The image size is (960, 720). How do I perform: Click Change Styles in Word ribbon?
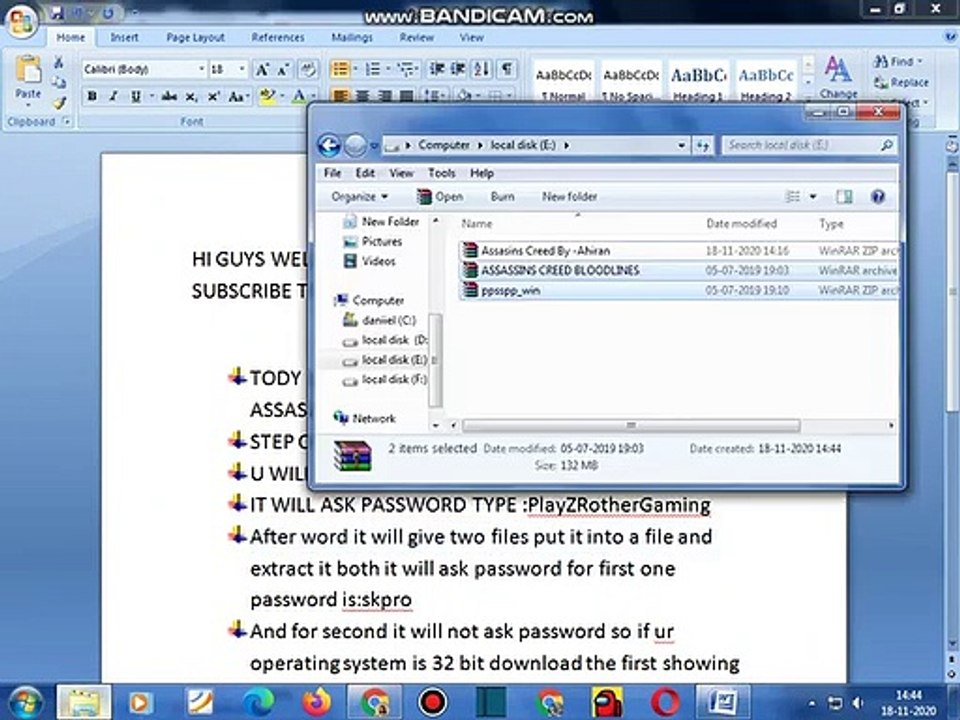pos(838,77)
